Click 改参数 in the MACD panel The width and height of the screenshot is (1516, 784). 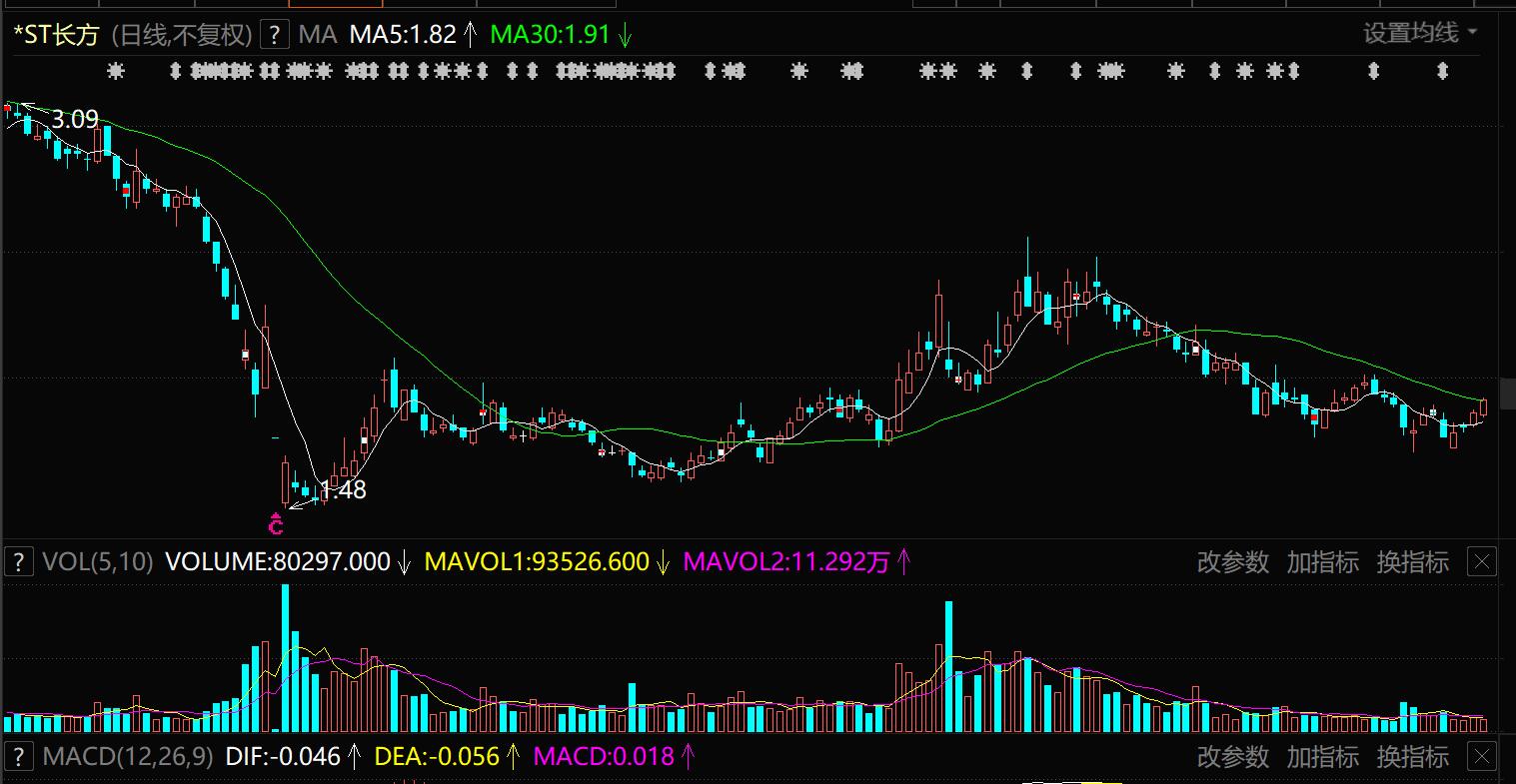tap(1233, 756)
